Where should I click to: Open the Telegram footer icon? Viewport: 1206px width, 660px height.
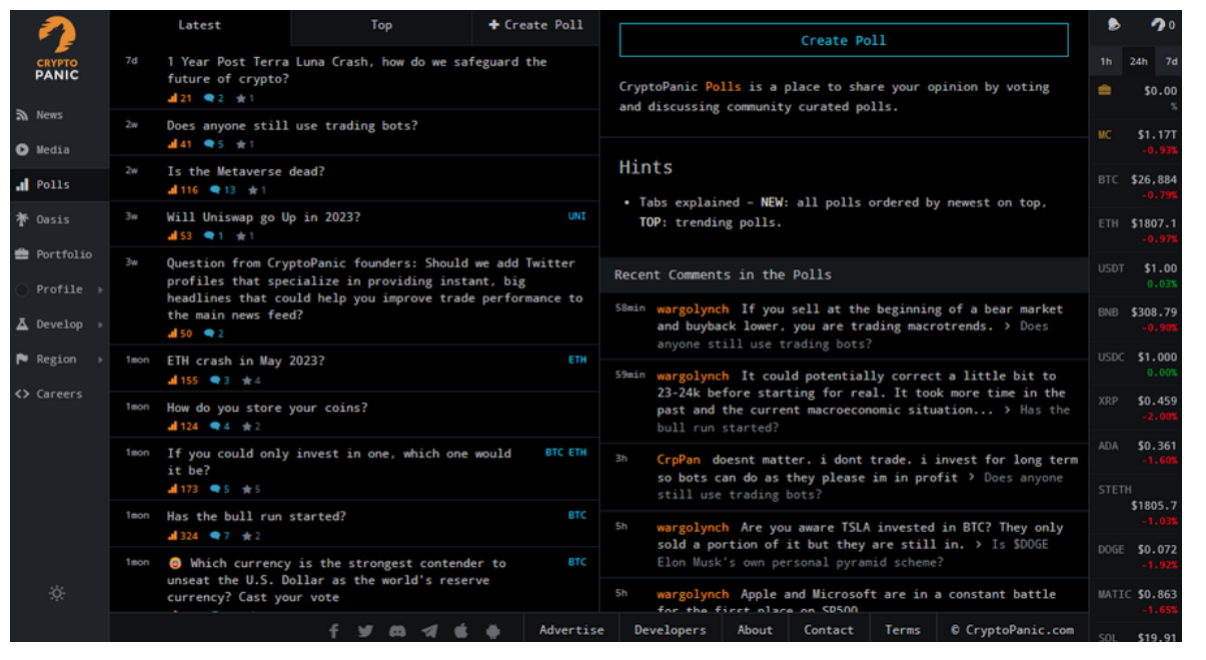(429, 631)
